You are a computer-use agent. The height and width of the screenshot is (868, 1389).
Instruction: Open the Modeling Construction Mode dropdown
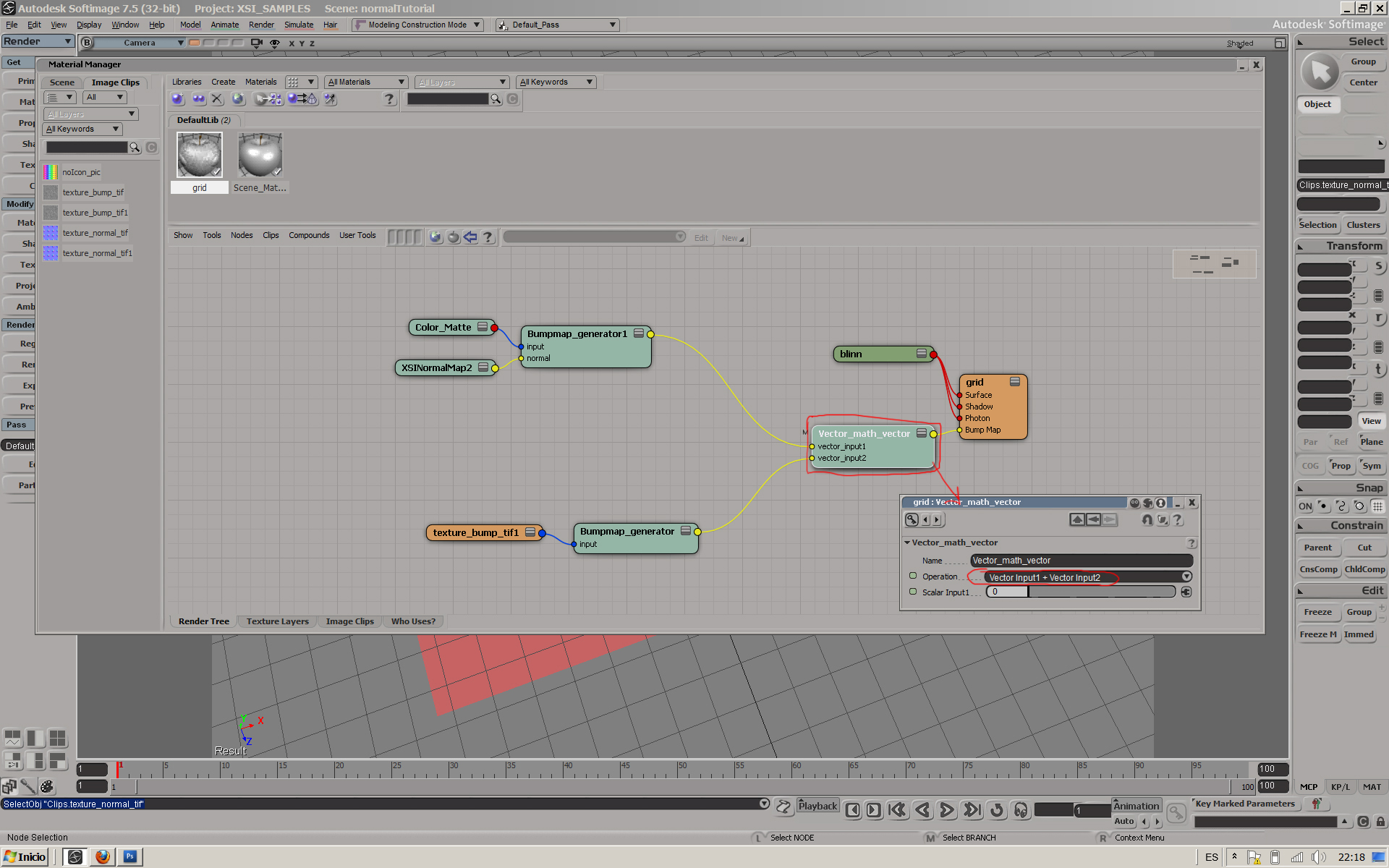417,25
